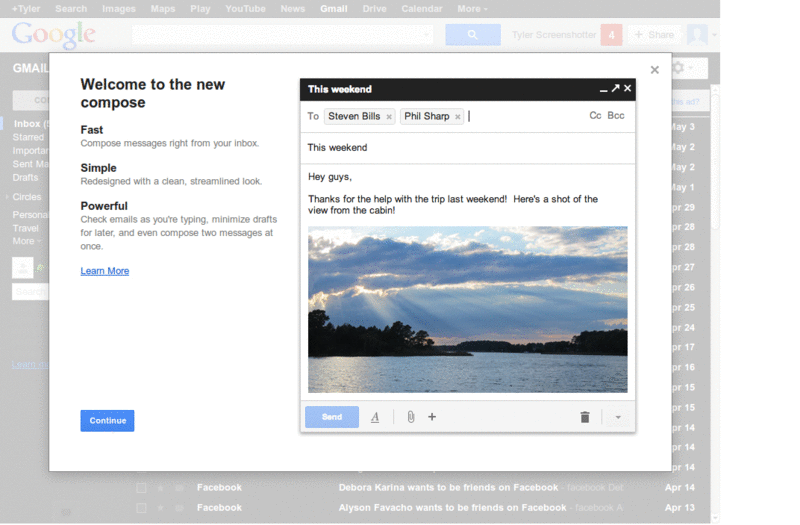Open +Tyler in Google bar
This screenshot has width=800, height=525.
[26, 9]
